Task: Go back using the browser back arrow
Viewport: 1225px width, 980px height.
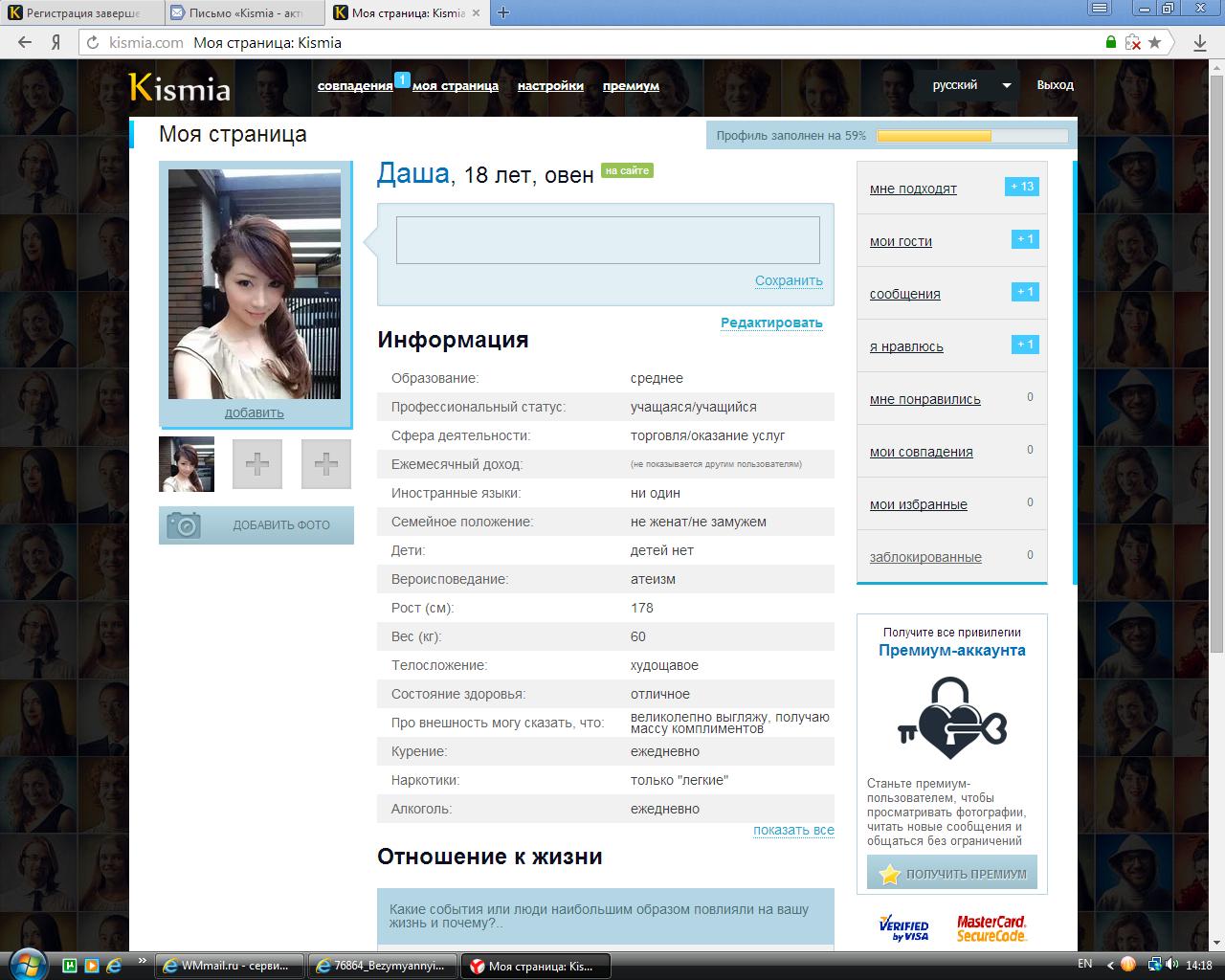Action: [x=26, y=42]
